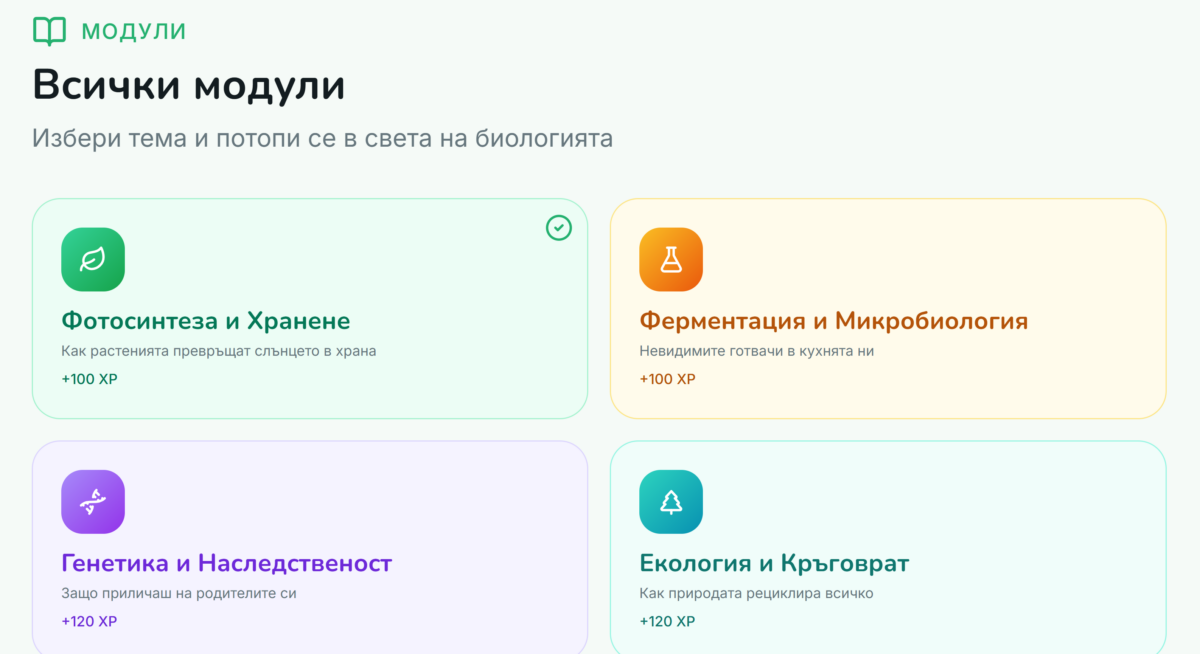Select the МОДУЛИ section label
This screenshot has width=1200, height=654.
(x=133, y=31)
